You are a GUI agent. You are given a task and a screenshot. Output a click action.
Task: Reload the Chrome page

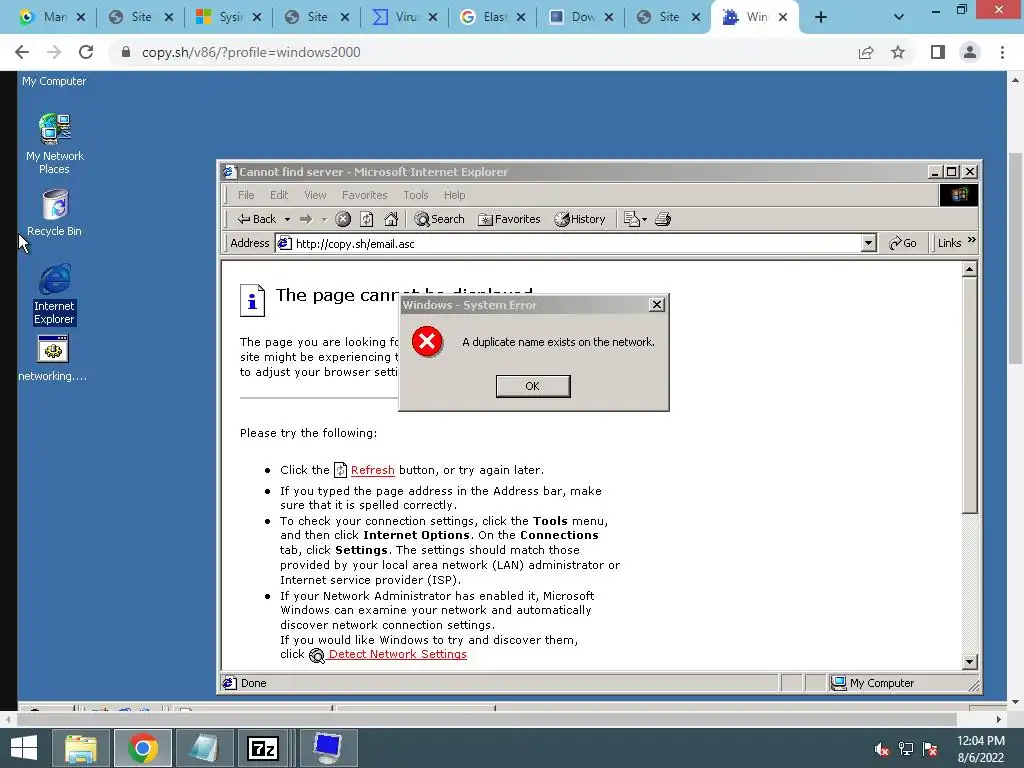(86, 52)
